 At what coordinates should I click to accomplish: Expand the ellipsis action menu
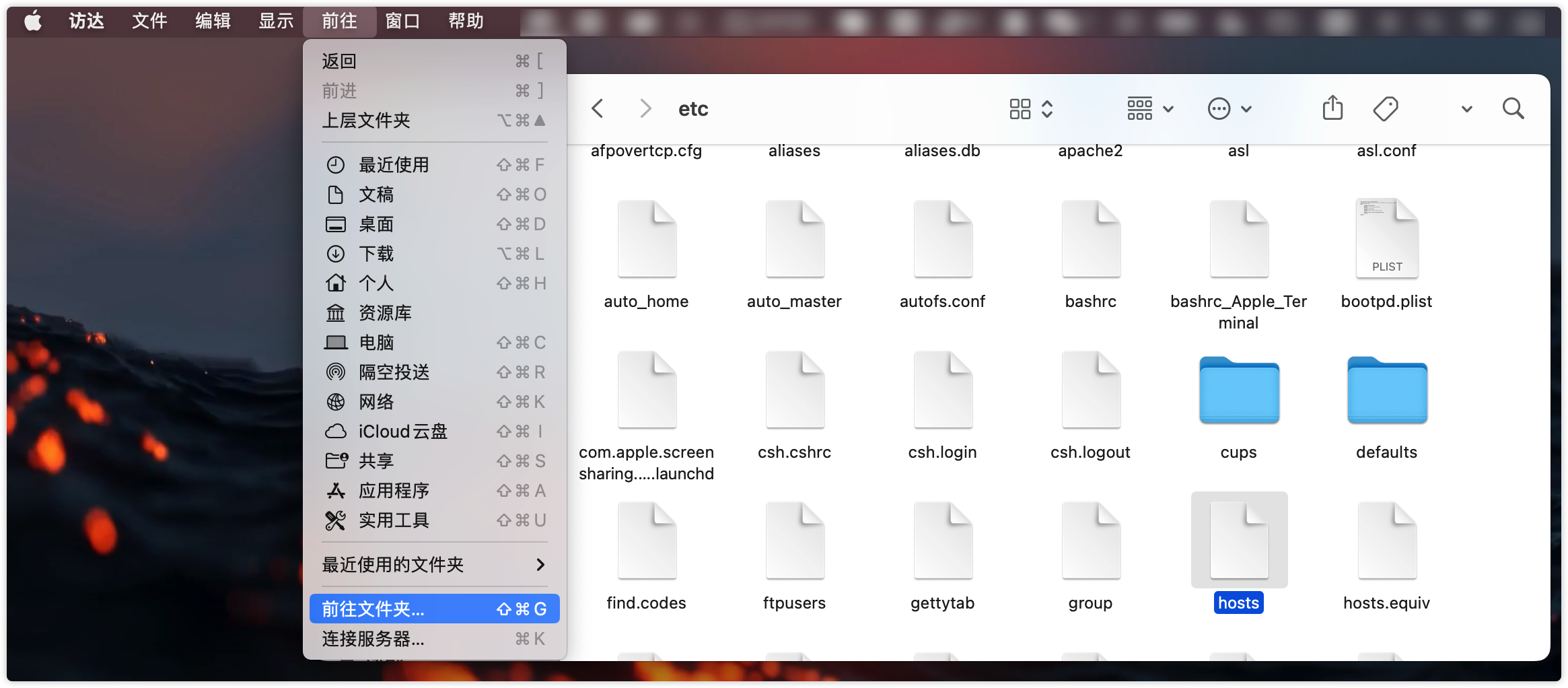[x=1229, y=109]
